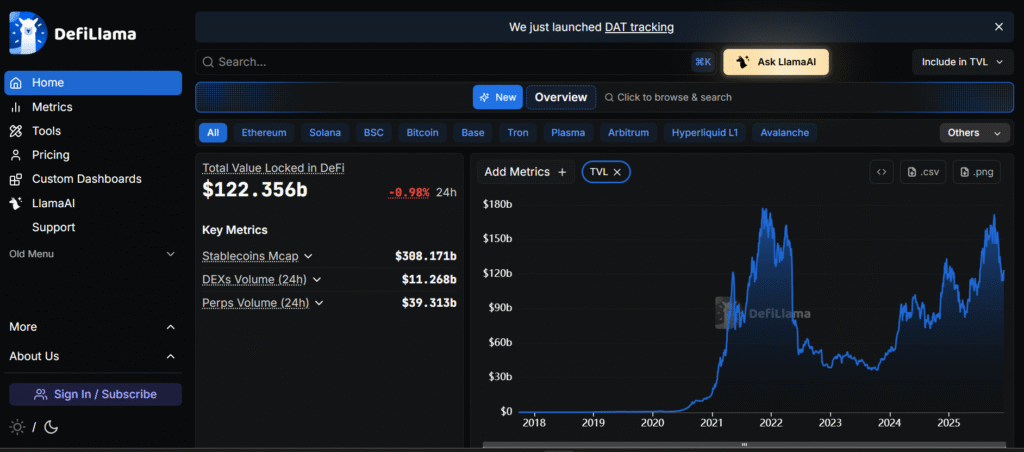Switch to light theme sun icon

pos(18,428)
